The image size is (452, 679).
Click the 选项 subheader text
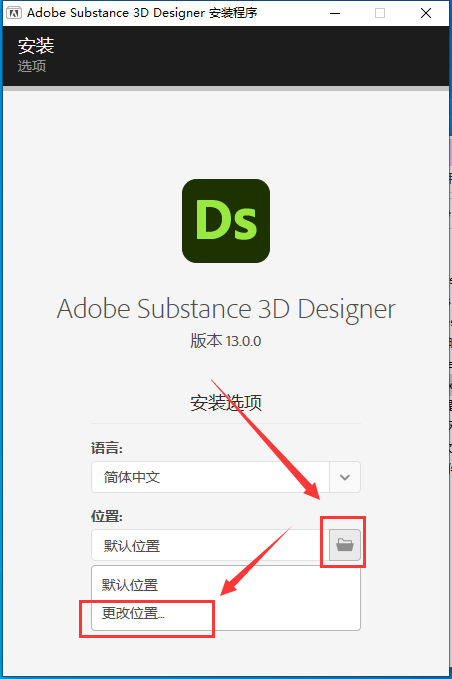point(32,66)
